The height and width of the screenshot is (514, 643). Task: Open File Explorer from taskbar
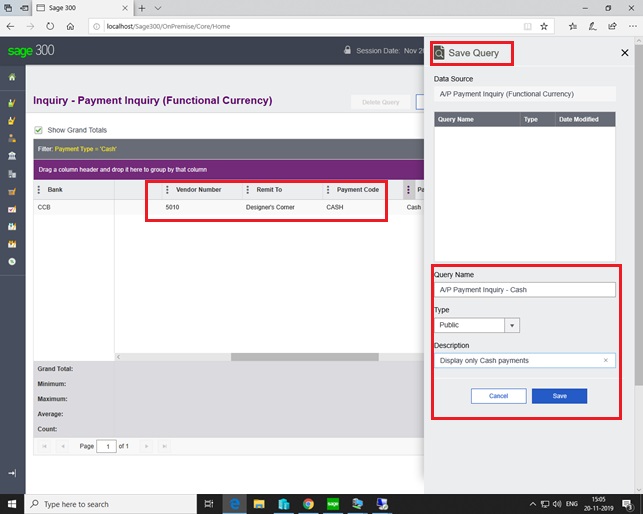click(259, 504)
